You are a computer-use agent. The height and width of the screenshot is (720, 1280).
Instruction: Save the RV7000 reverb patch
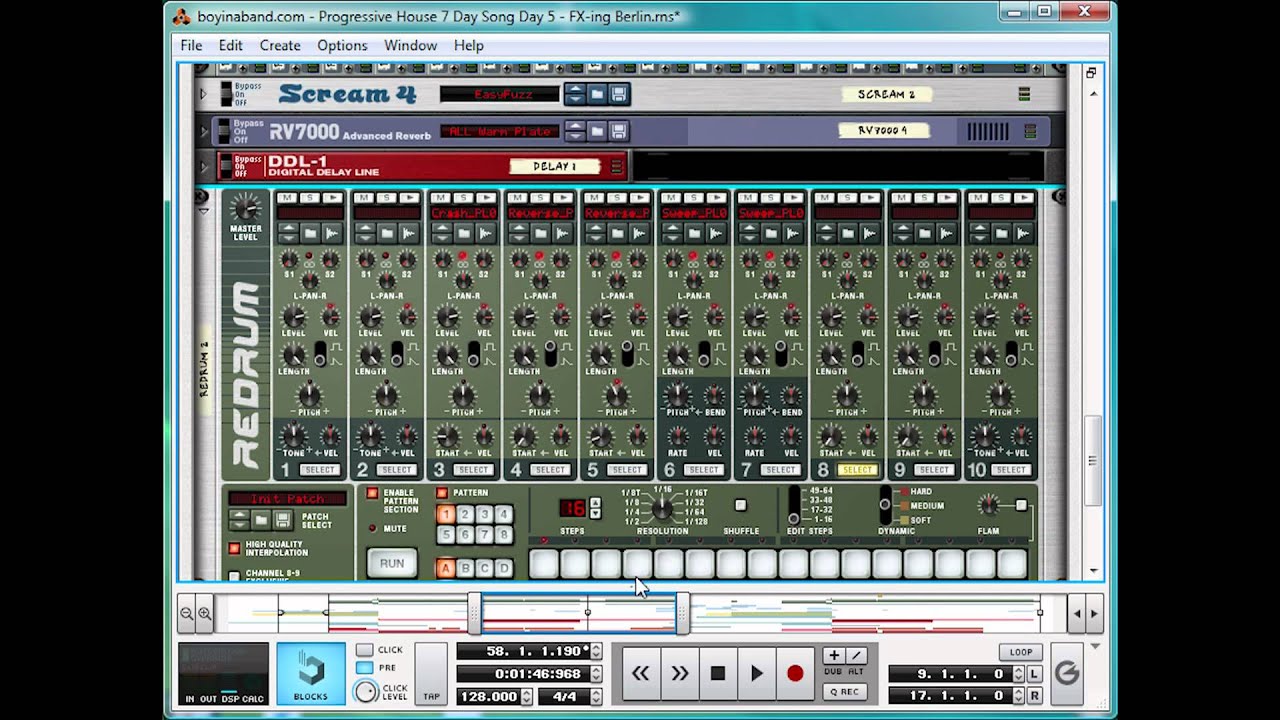tap(618, 131)
